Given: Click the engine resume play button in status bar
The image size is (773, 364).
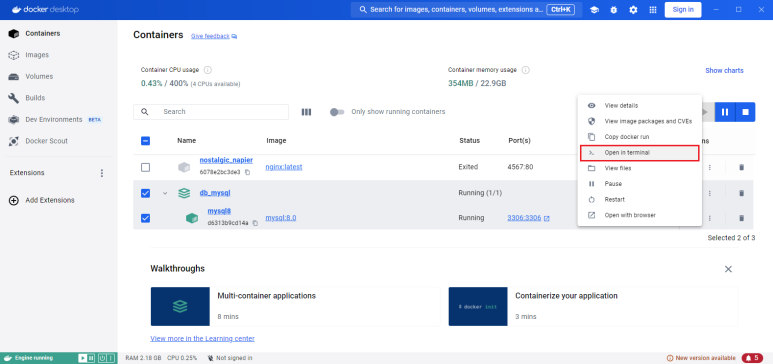Looking at the screenshot, I should (83, 358).
